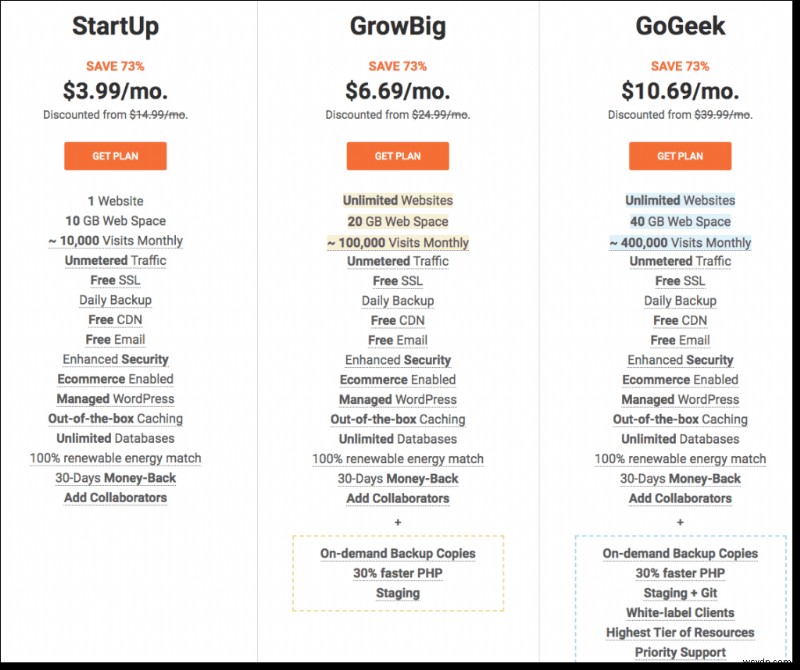Click Ecommerce Enabled in the GrowBig column
Viewport: 800px width, 670px height.
point(398,380)
